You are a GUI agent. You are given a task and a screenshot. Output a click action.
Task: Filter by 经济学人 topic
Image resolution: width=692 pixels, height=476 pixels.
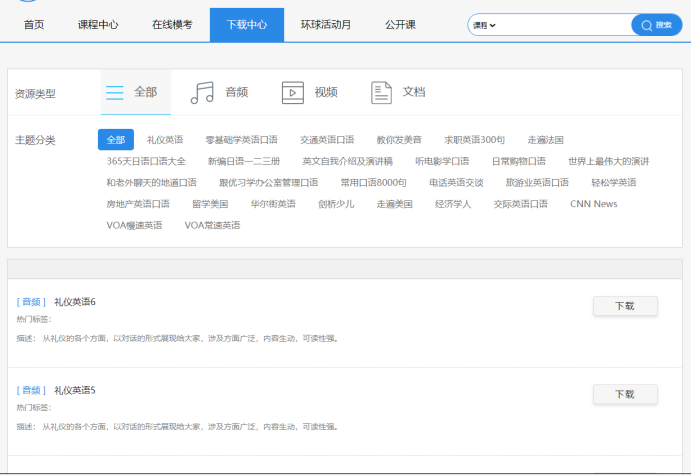click(453, 204)
